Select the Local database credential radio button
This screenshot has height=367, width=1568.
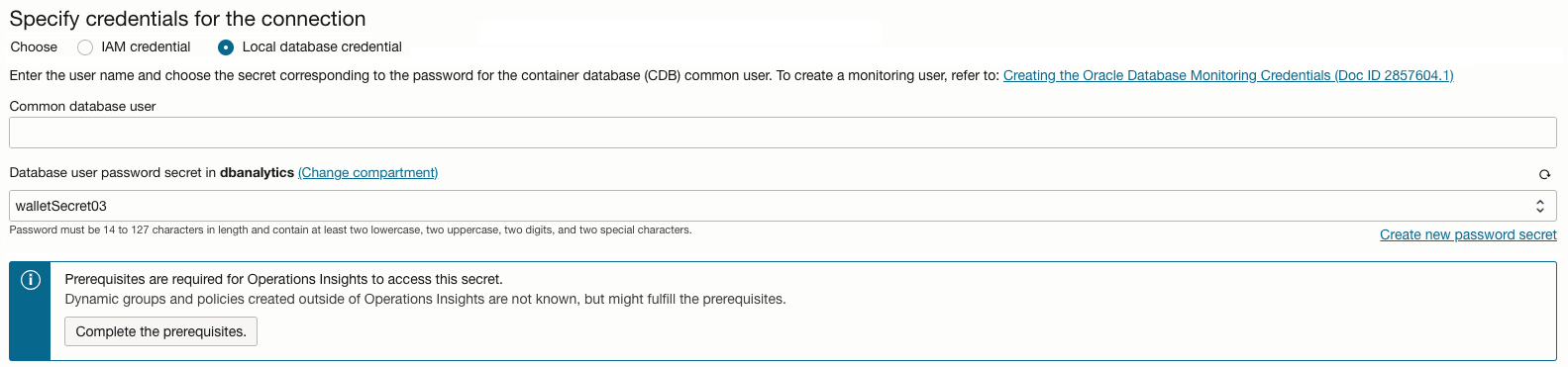pyautogui.click(x=226, y=47)
